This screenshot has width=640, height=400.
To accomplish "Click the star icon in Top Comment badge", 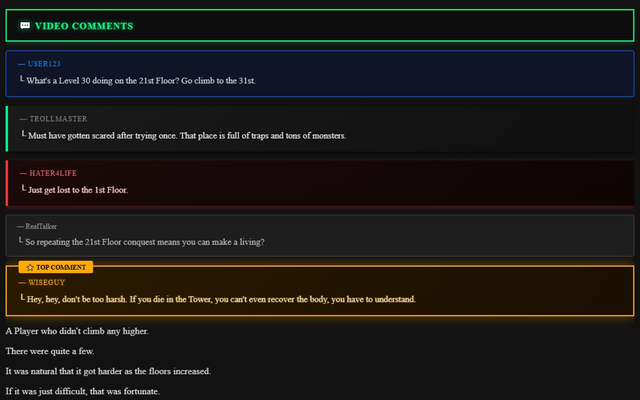I will [x=30, y=268].
